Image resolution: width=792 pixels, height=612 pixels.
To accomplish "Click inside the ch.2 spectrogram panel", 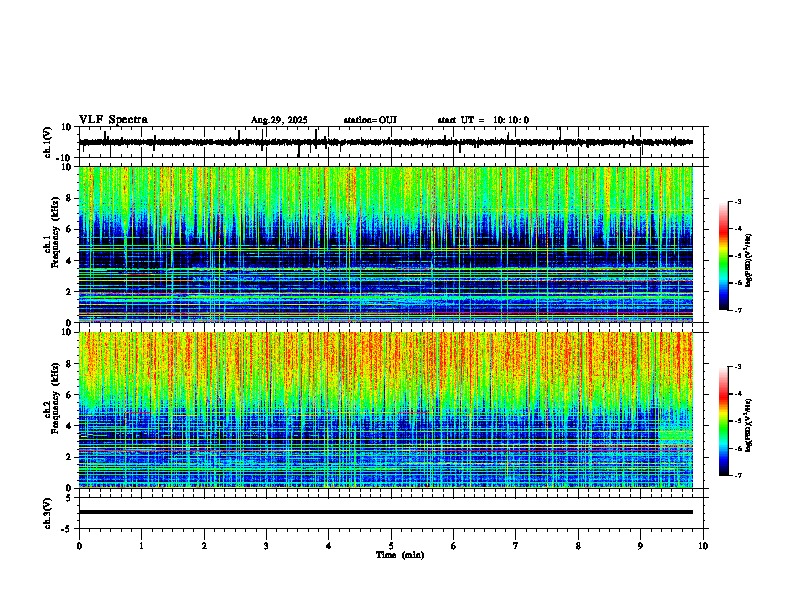I will tap(386, 410).
